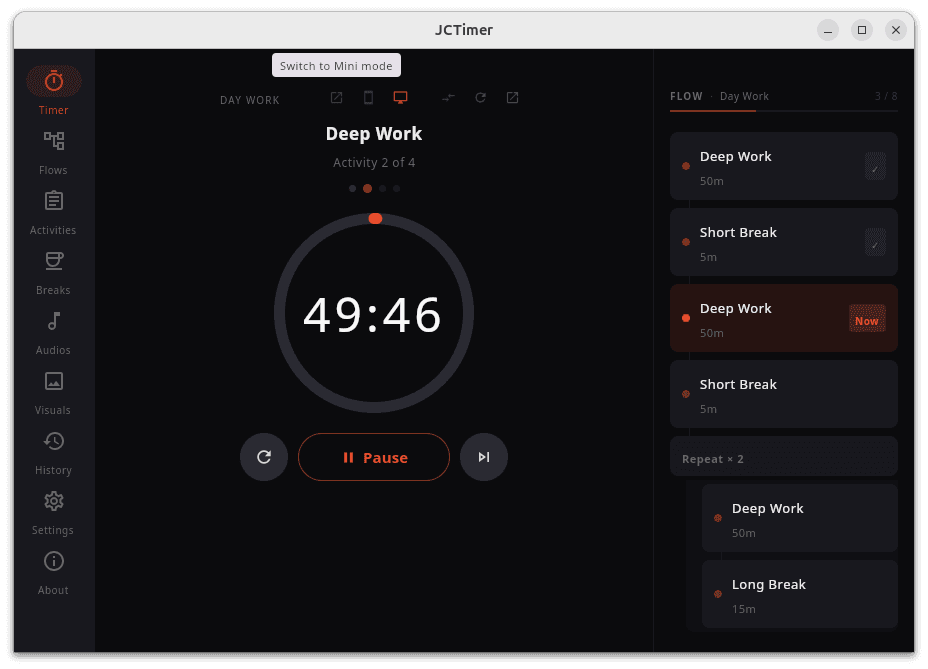This screenshot has width=928, height=669.
Task: Click the FLOW panel heading
Action: pyautogui.click(x=687, y=96)
